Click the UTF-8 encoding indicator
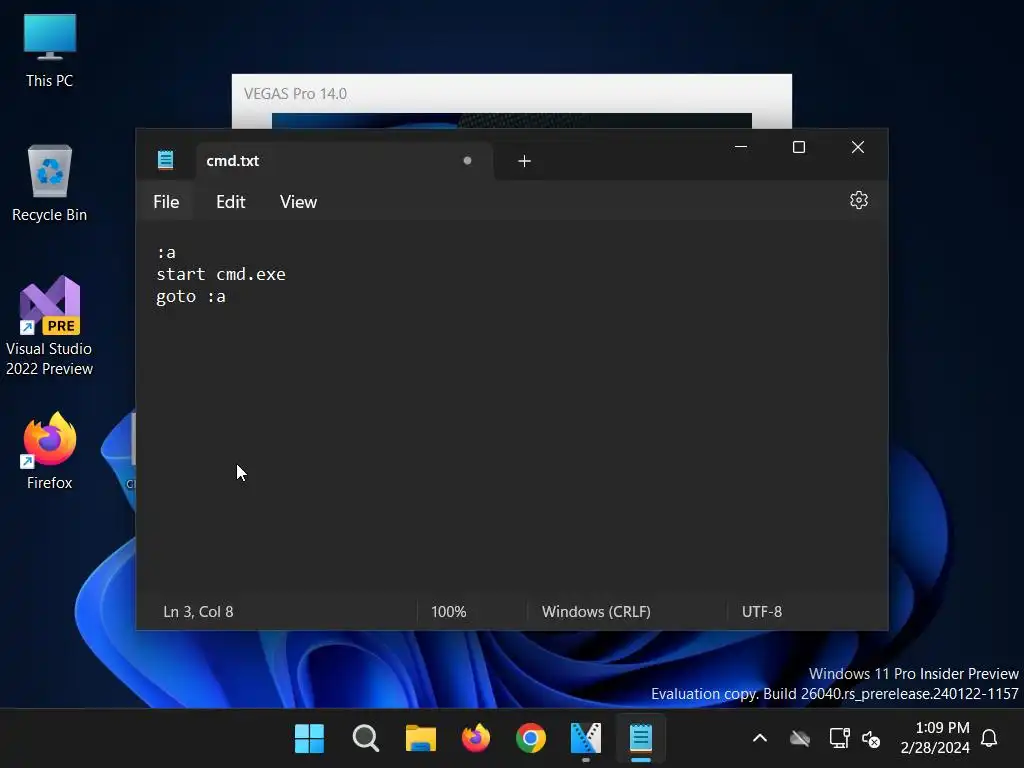The height and width of the screenshot is (768, 1024). point(761,612)
